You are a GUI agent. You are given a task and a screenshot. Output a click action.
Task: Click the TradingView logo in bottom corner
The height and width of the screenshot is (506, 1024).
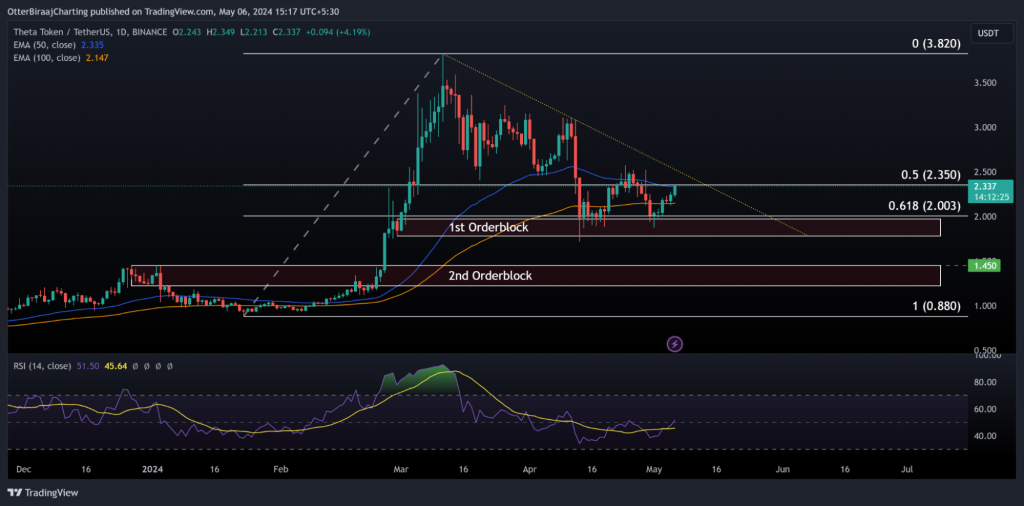coord(41,492)
